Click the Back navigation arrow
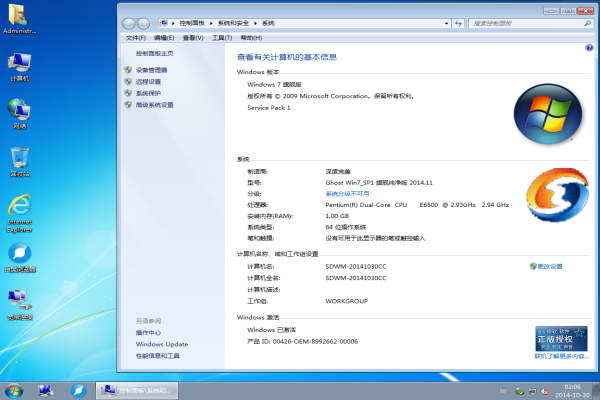This screenshot has width=600, height=400. point(129,24)
